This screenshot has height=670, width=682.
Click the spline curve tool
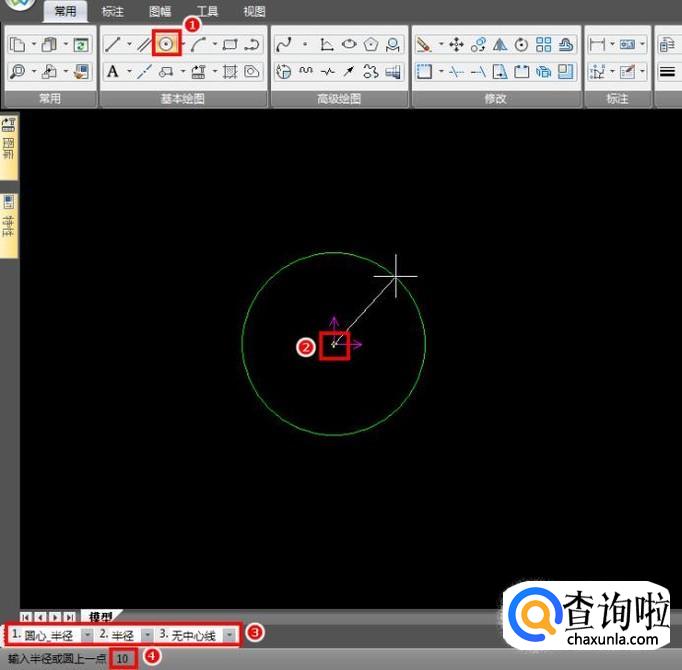pyautogui.click(x=283, y=44)
